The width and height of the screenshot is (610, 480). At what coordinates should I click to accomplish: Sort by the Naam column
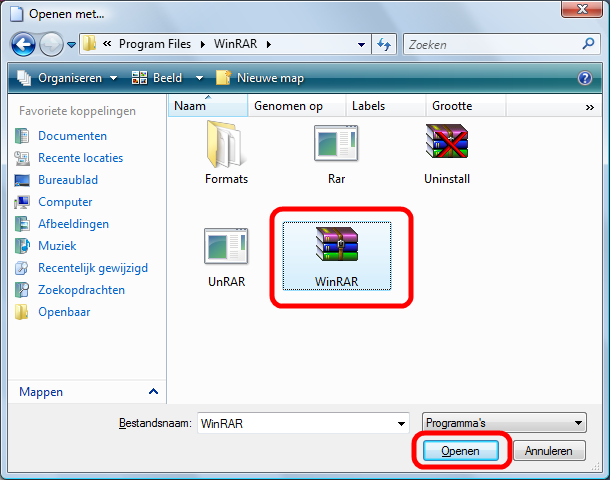(208, 106)
